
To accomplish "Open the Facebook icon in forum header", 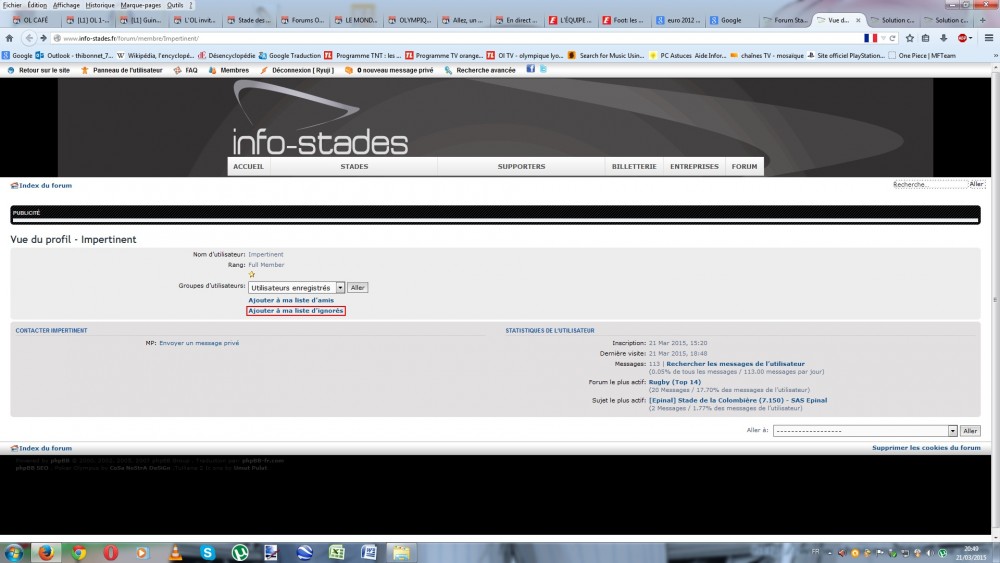I will pyautogui.click(x=531, y=69).
